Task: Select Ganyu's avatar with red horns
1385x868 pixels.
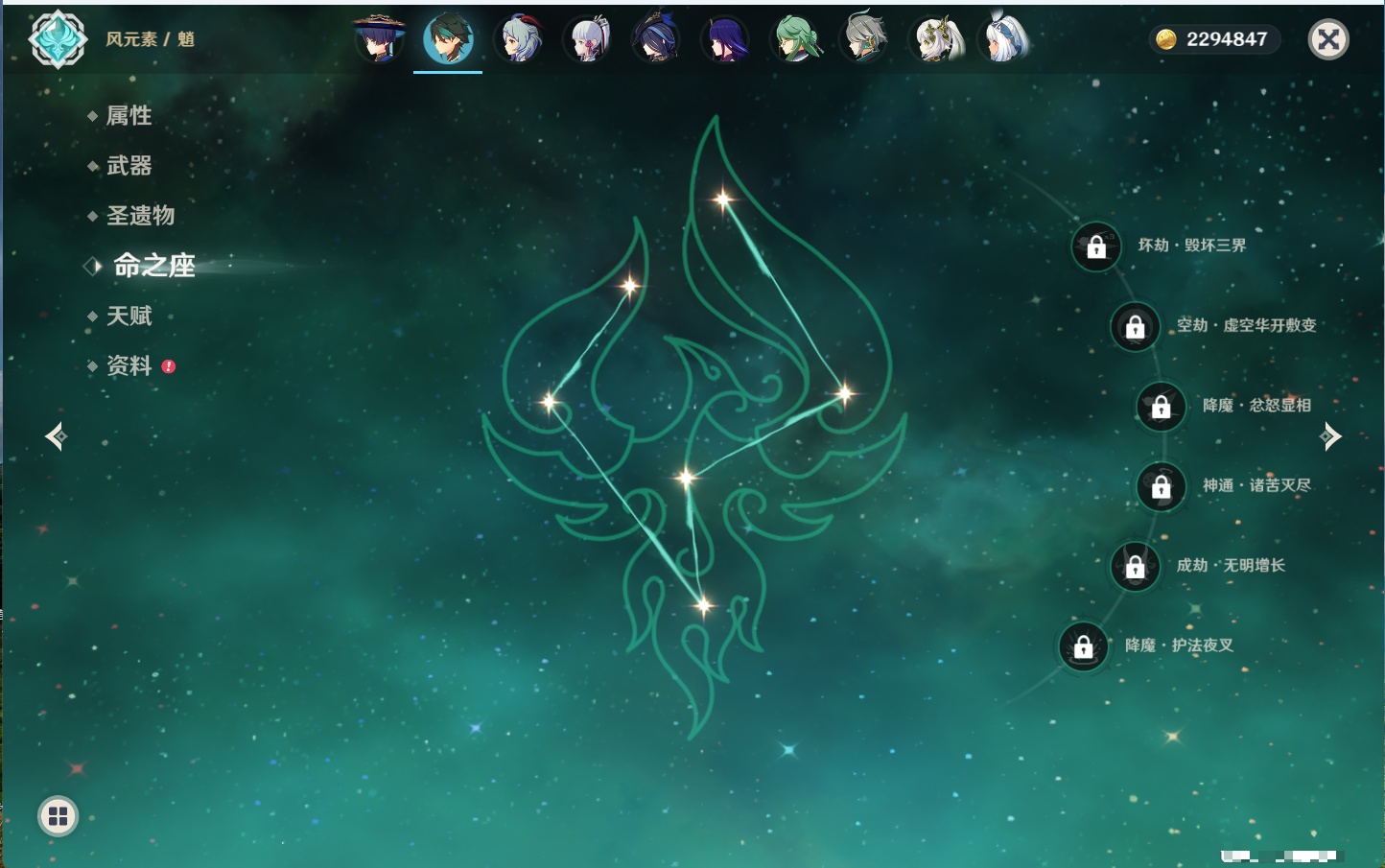Action: (519, 39)
